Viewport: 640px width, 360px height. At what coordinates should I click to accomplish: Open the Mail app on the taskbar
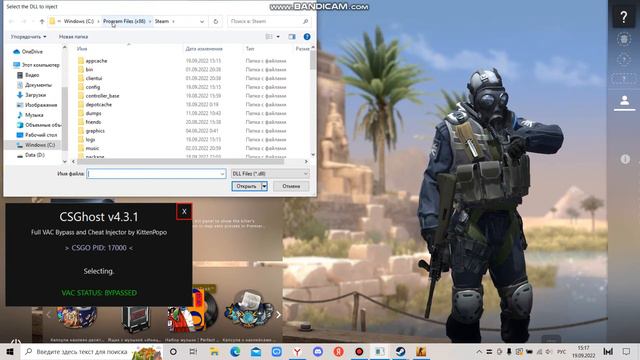[x=256, y=351]
